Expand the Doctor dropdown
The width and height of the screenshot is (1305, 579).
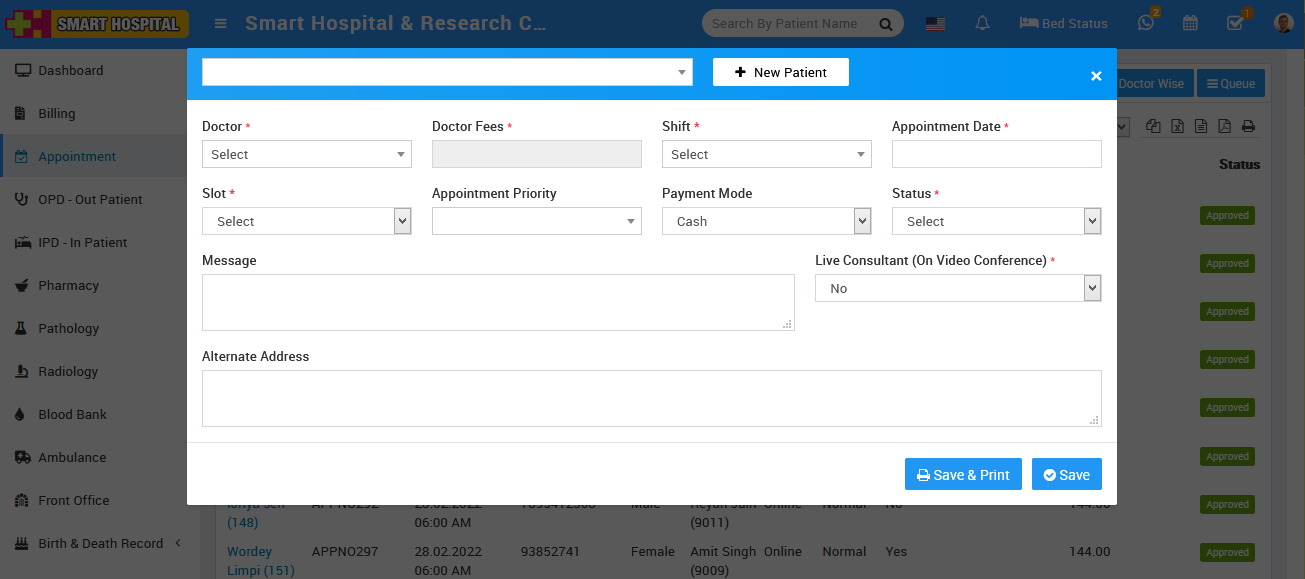[306, 154]
